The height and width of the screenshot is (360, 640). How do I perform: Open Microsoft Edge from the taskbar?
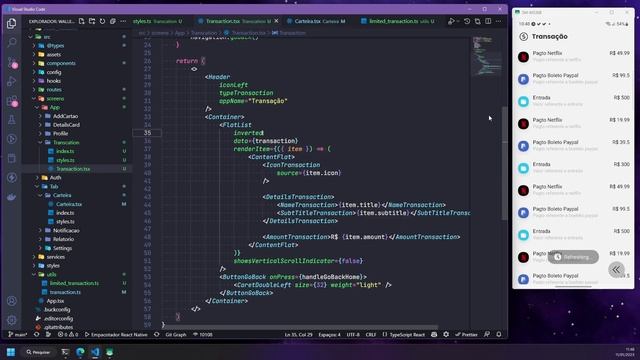(80, 352)
